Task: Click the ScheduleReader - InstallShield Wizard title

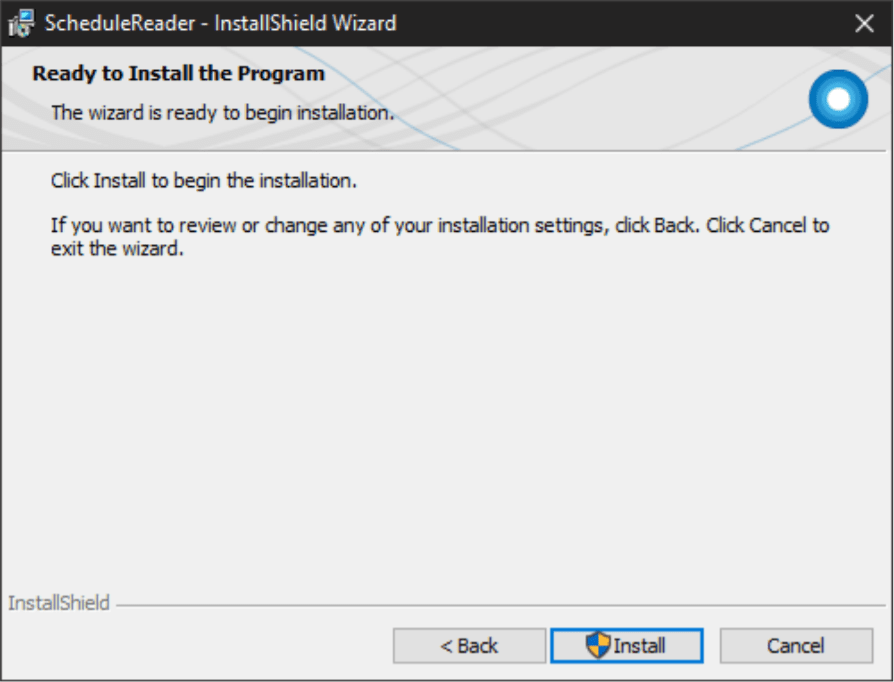Action: [220, 23]
